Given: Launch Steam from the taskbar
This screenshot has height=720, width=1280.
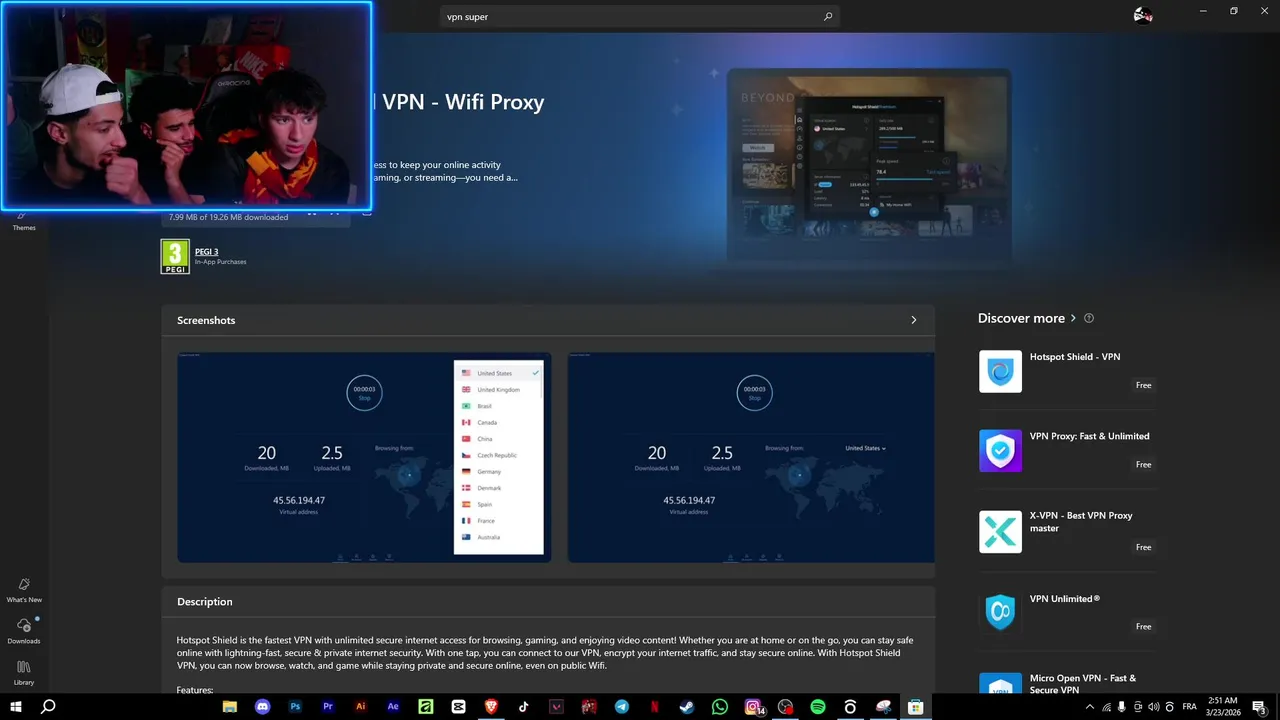Looking at the screenshot, I should (687, 707).
